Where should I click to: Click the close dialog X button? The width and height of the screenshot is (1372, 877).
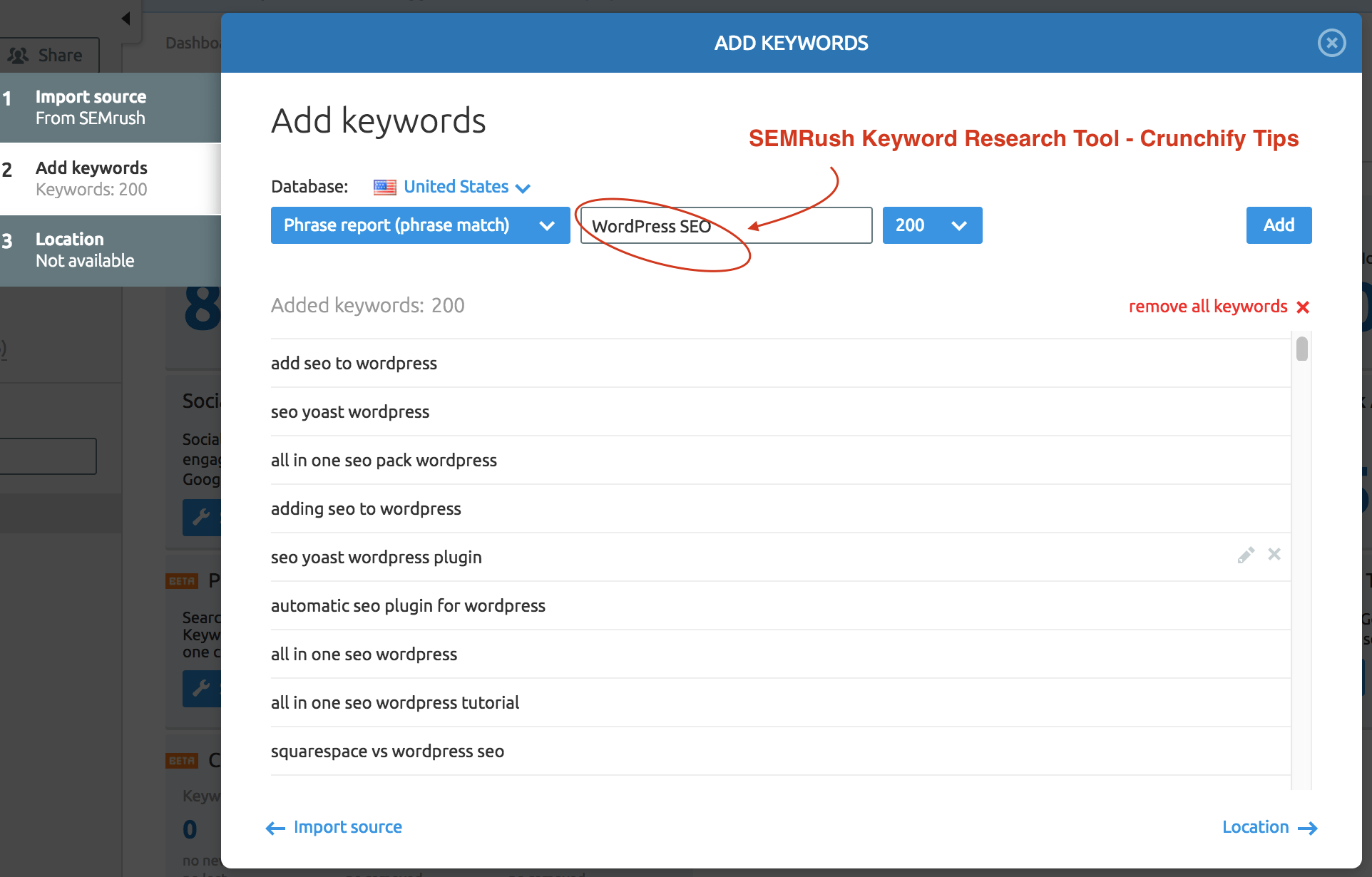[x=1332, y=42]
